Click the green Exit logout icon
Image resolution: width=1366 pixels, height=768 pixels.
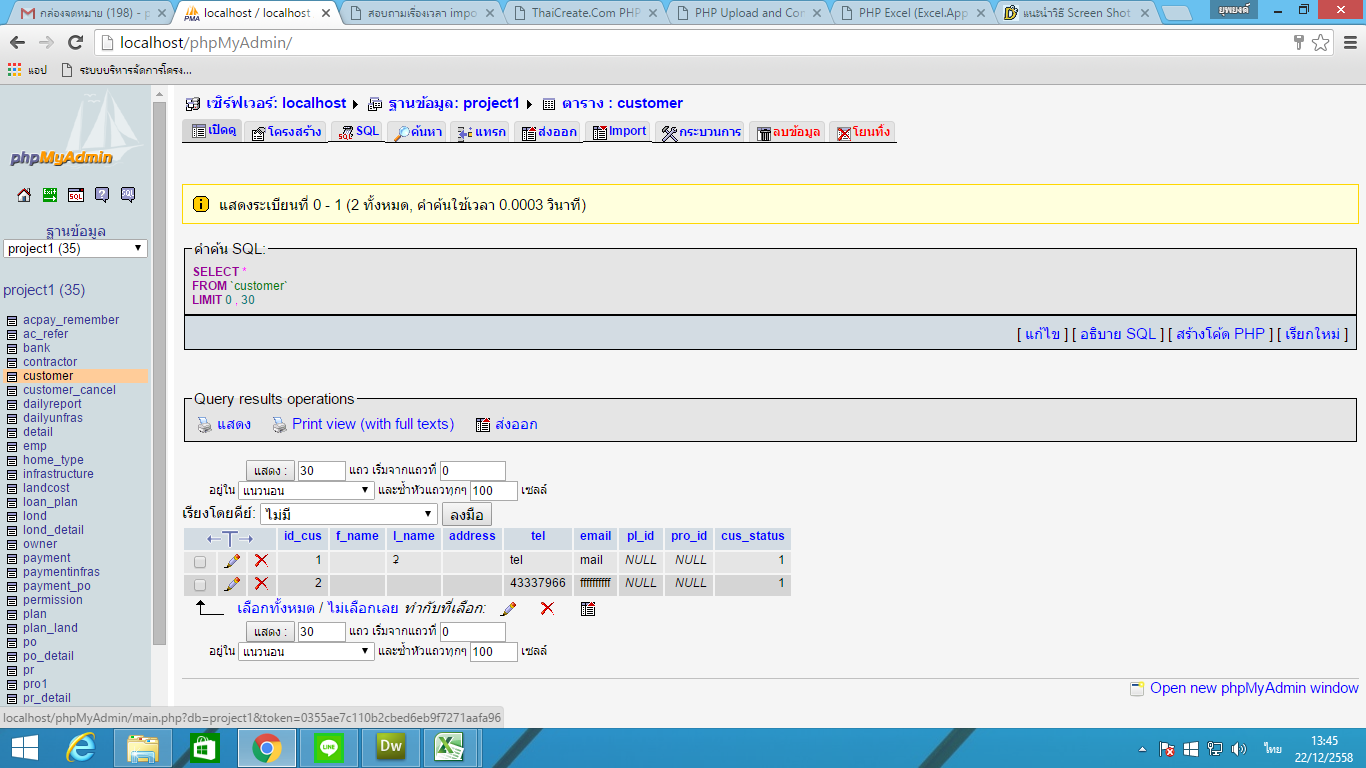click(48, 195)
